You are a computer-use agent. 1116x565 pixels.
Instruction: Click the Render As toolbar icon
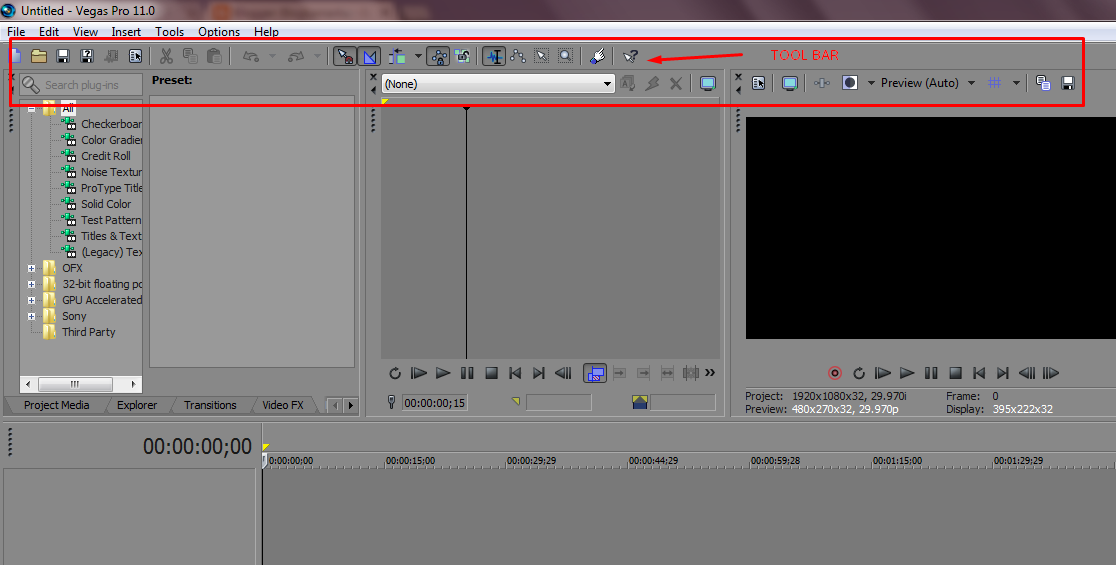tap(111, 56)
